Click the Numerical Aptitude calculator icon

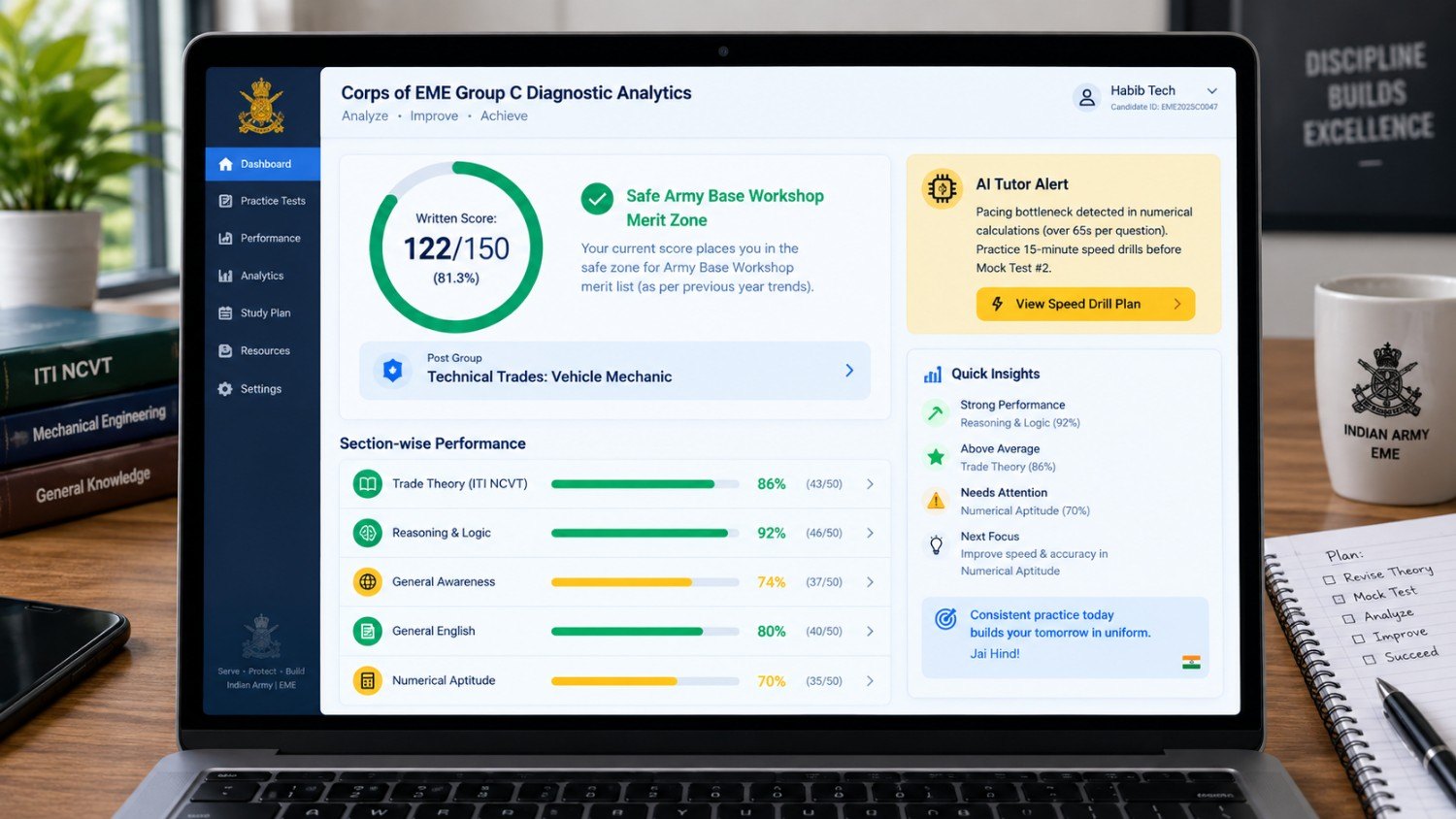pos(367,681)
